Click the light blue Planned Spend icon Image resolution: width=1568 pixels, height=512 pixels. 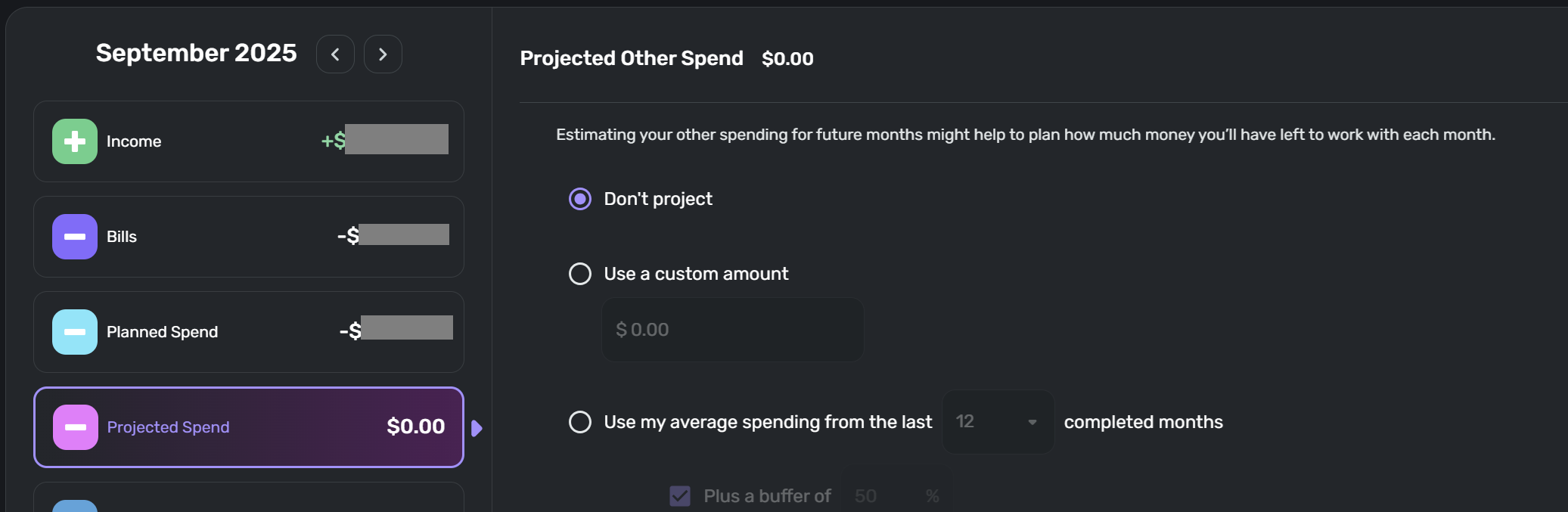point(74,332)
